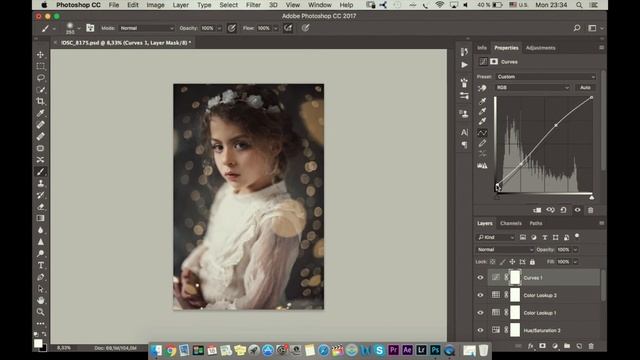Select the Brush tool in left toolbar
This screenshot has height=360, width=640.
pyautogui.click(x=40, y=171)
